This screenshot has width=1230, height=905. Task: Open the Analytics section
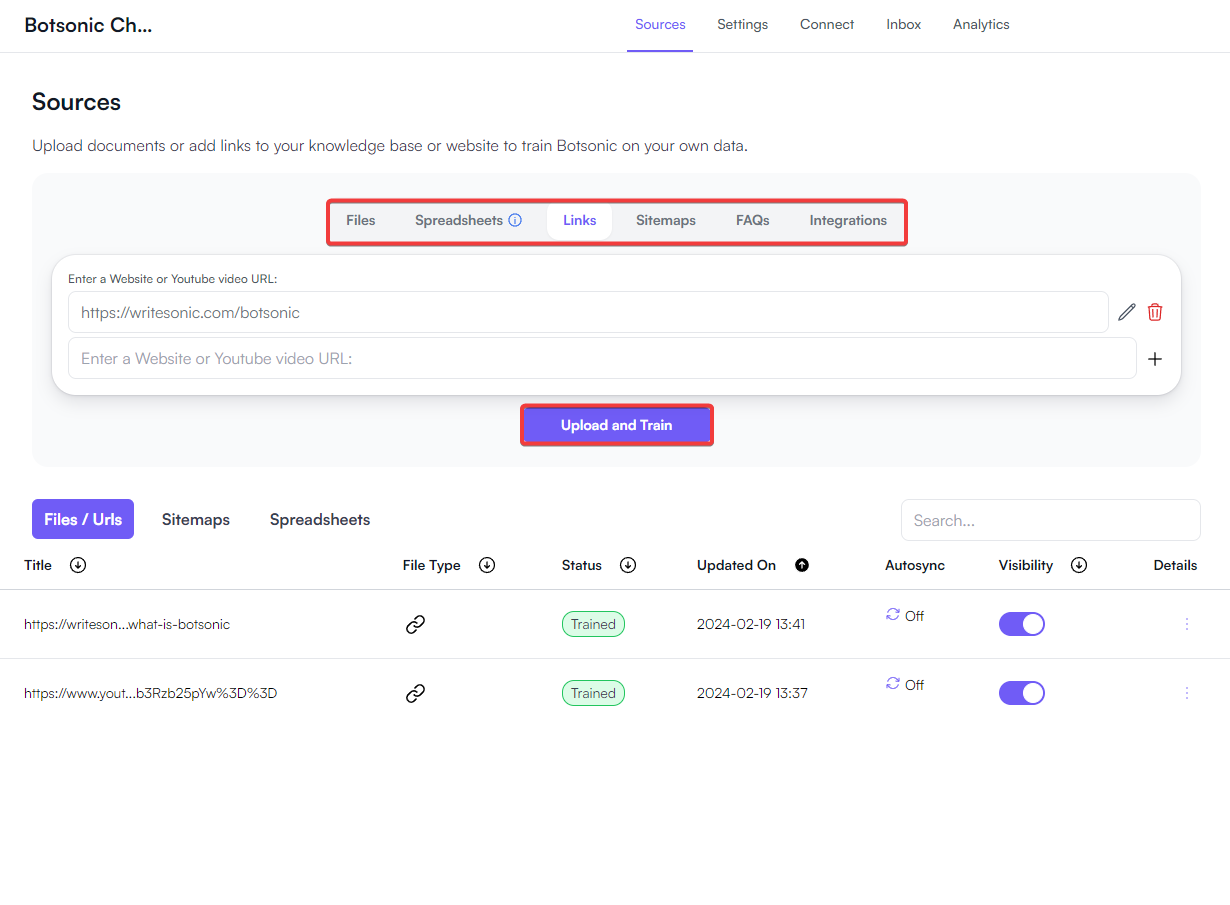(x=981, y=24)
